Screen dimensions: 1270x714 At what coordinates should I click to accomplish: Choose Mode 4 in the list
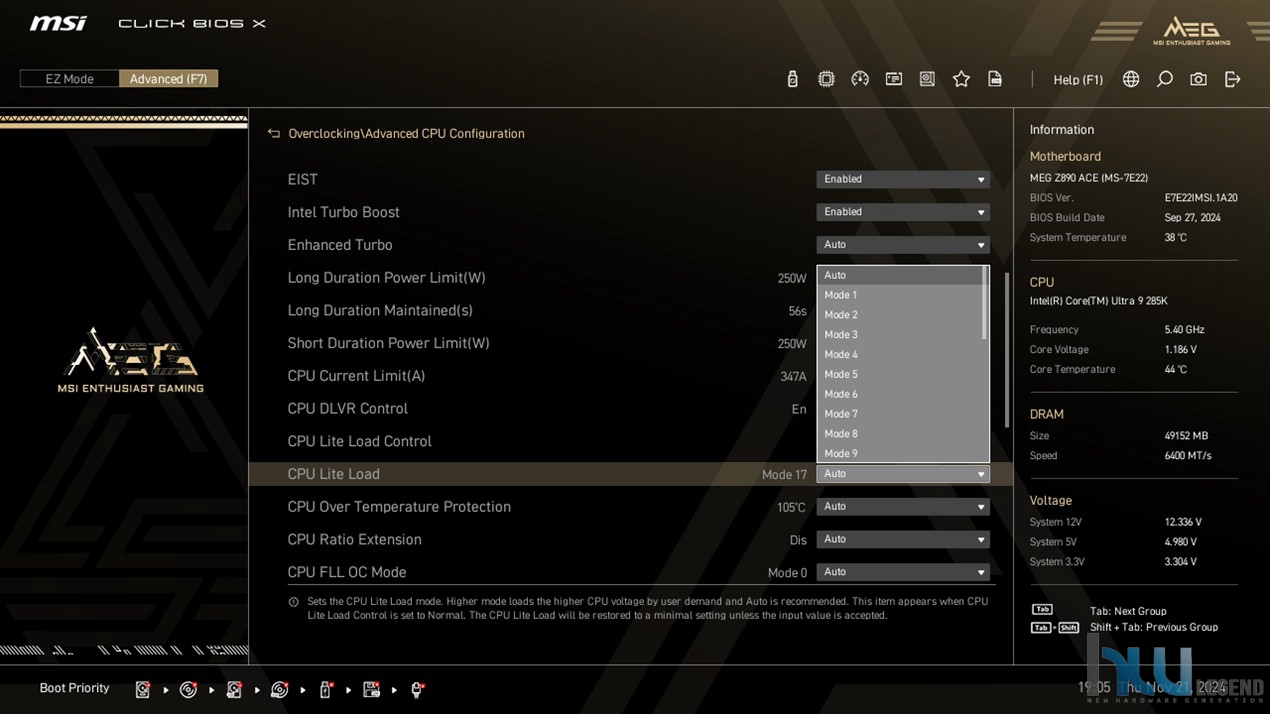tap(899, 354)
